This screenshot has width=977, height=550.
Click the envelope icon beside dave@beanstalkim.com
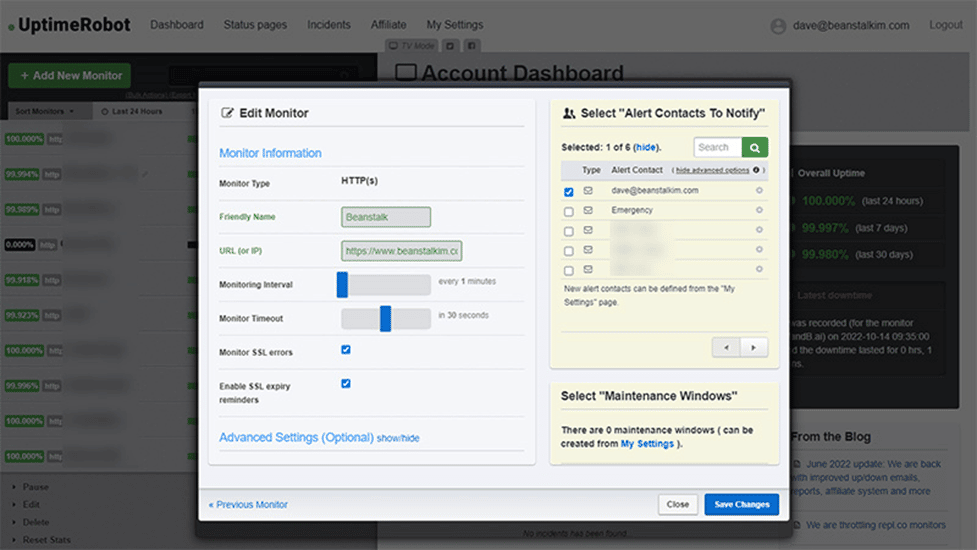coord(588,190)
